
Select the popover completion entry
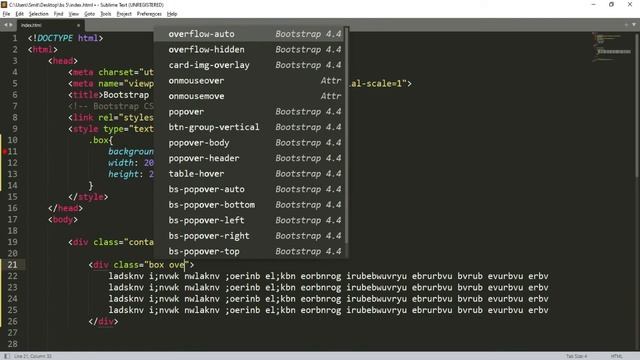pyautogui.click(x=249, y=111)
